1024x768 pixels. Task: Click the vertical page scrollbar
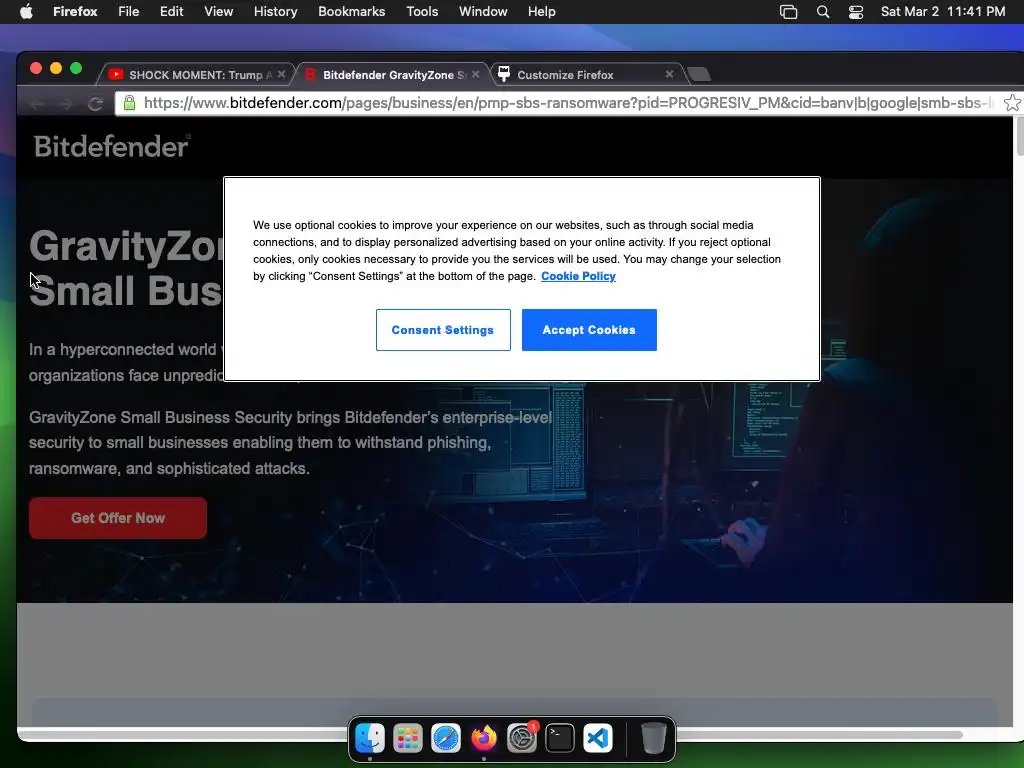click(x=1019, y=137)
